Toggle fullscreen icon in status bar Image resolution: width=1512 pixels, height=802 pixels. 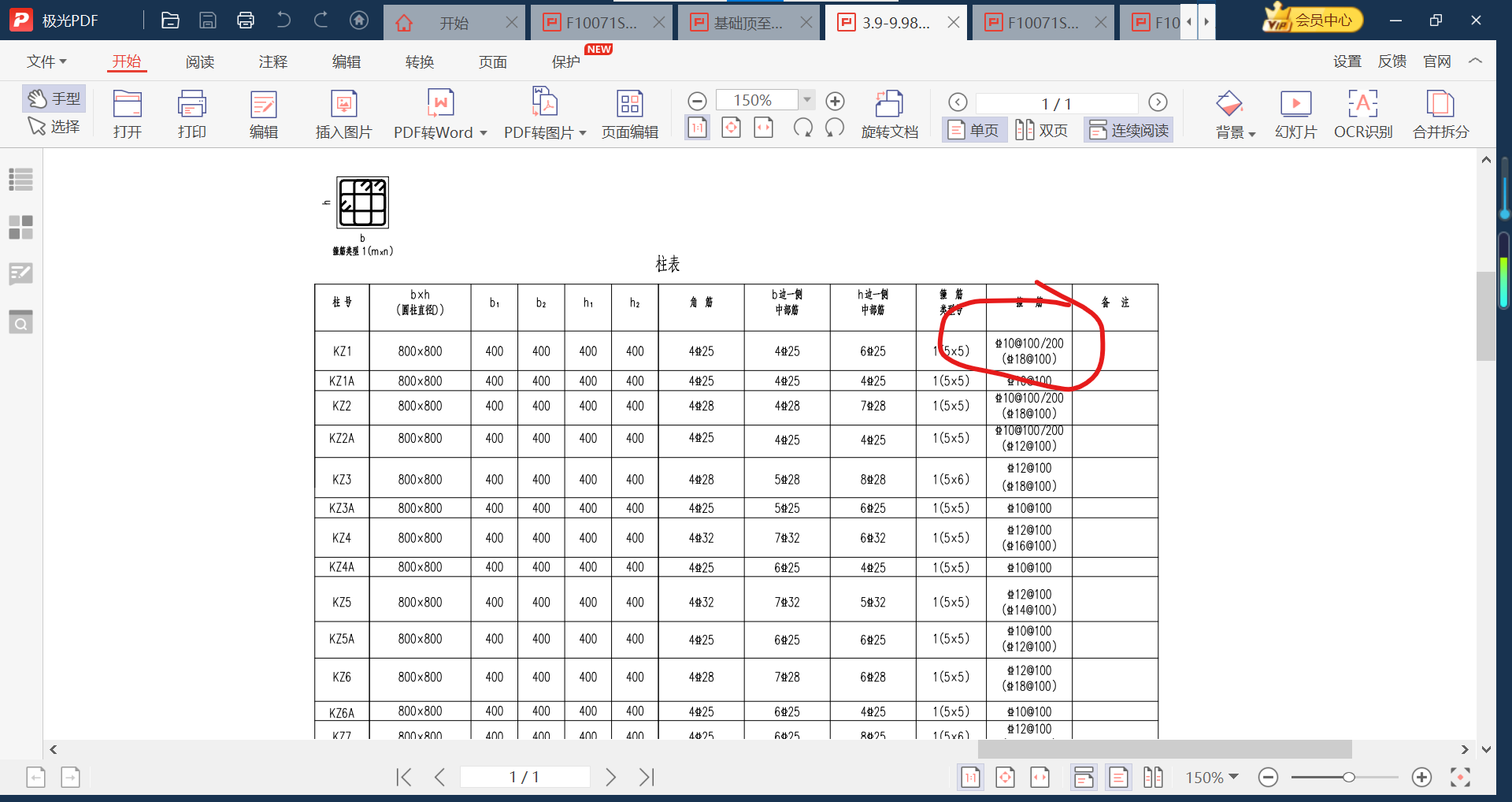(x=1460, y=778)
